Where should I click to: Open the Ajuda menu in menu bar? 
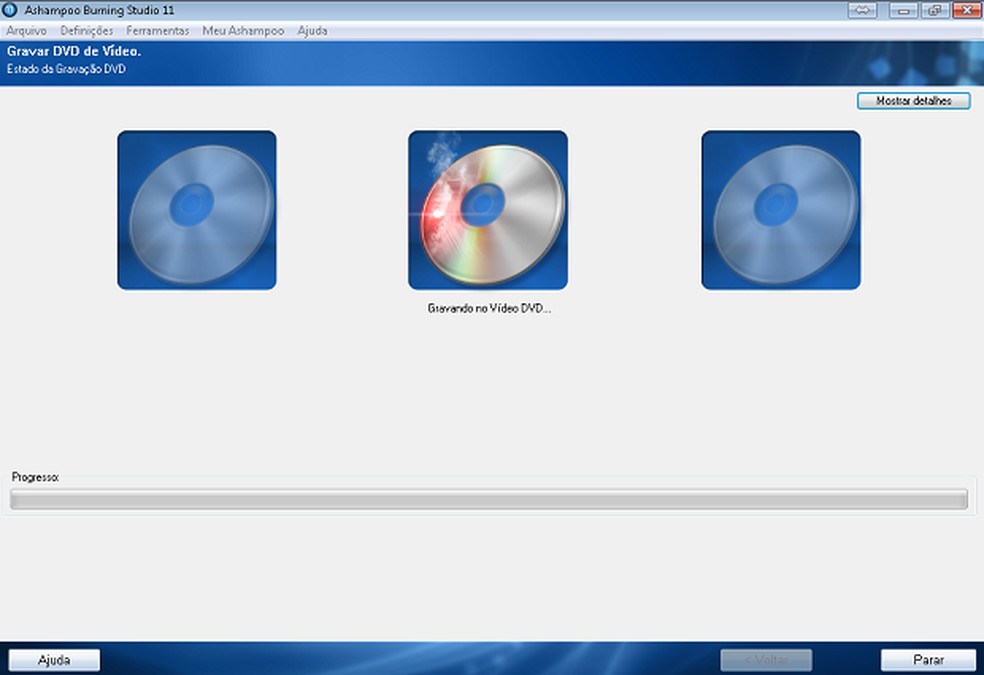(312, 31)
